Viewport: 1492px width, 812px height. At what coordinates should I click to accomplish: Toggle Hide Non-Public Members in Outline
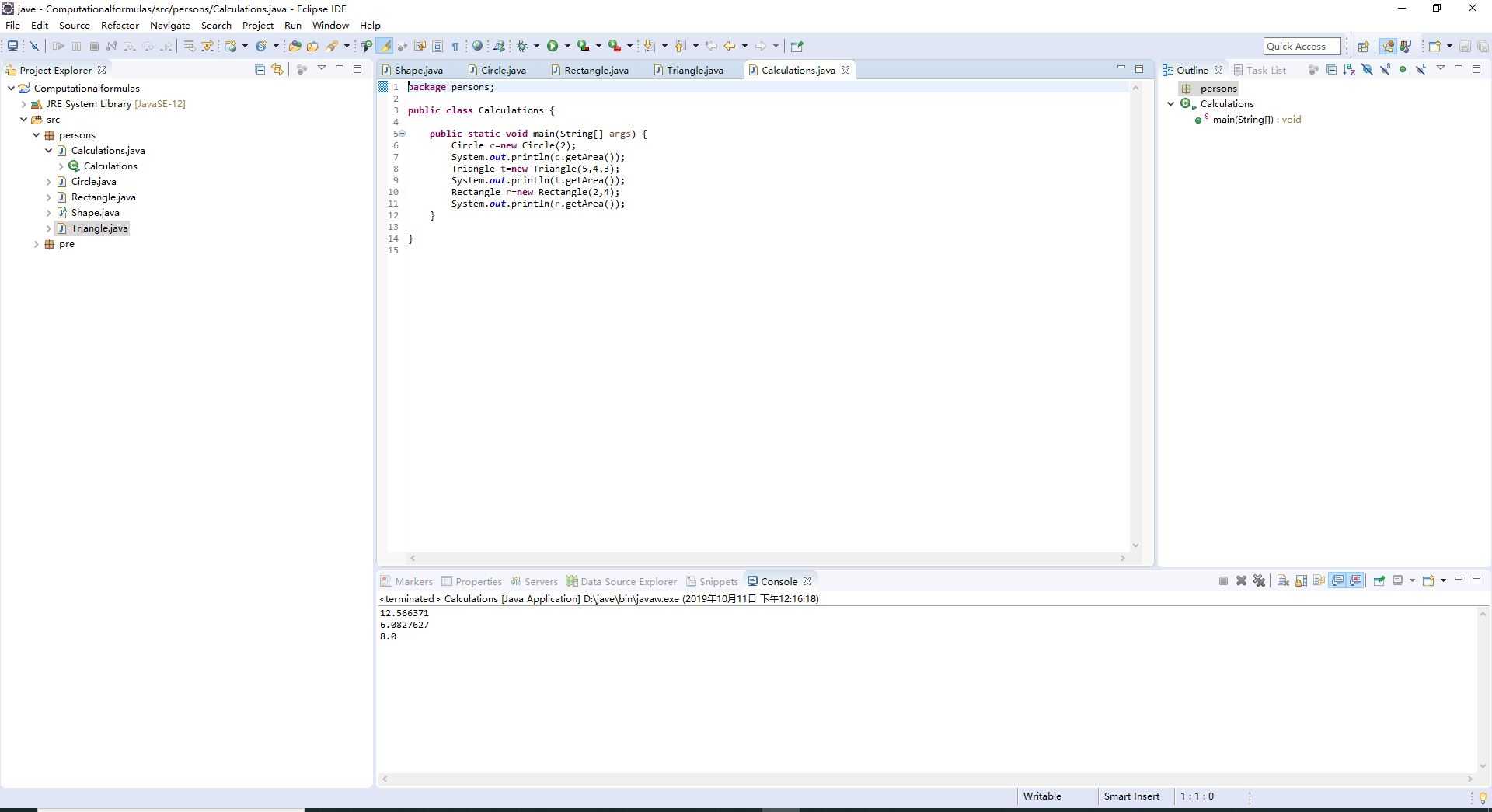click(x=1403, y=69)
